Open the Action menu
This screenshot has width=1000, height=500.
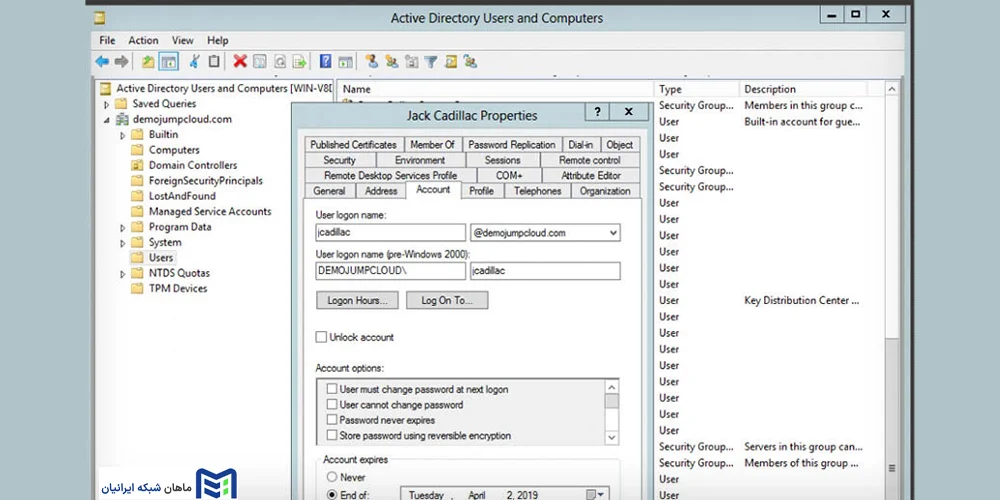pos(143,40)
